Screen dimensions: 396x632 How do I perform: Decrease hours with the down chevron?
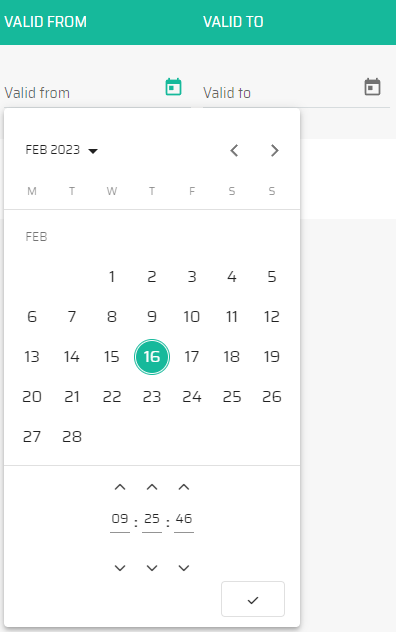[120, 568]
